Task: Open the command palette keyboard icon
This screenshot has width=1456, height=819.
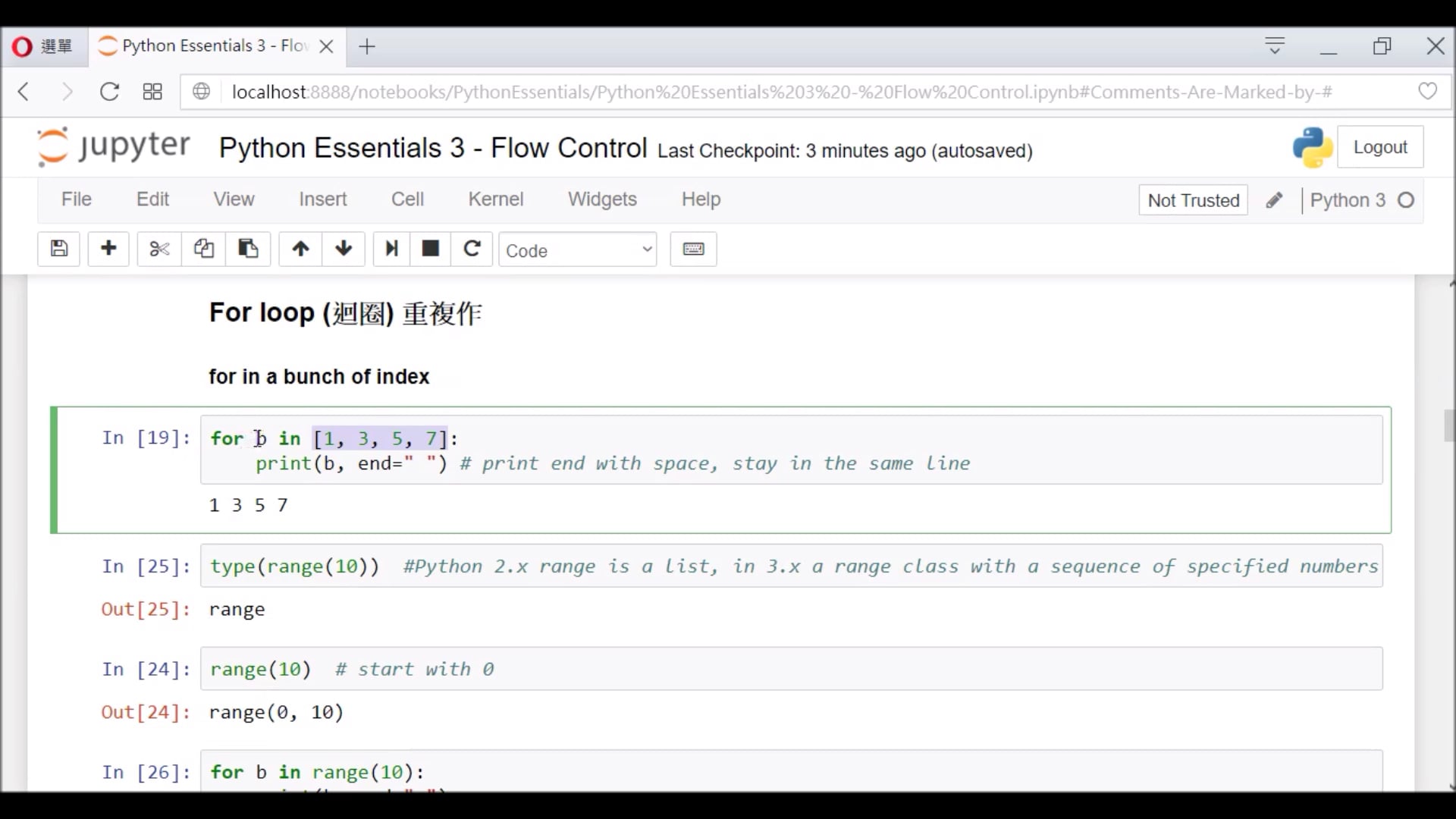Action: point(693,249)
